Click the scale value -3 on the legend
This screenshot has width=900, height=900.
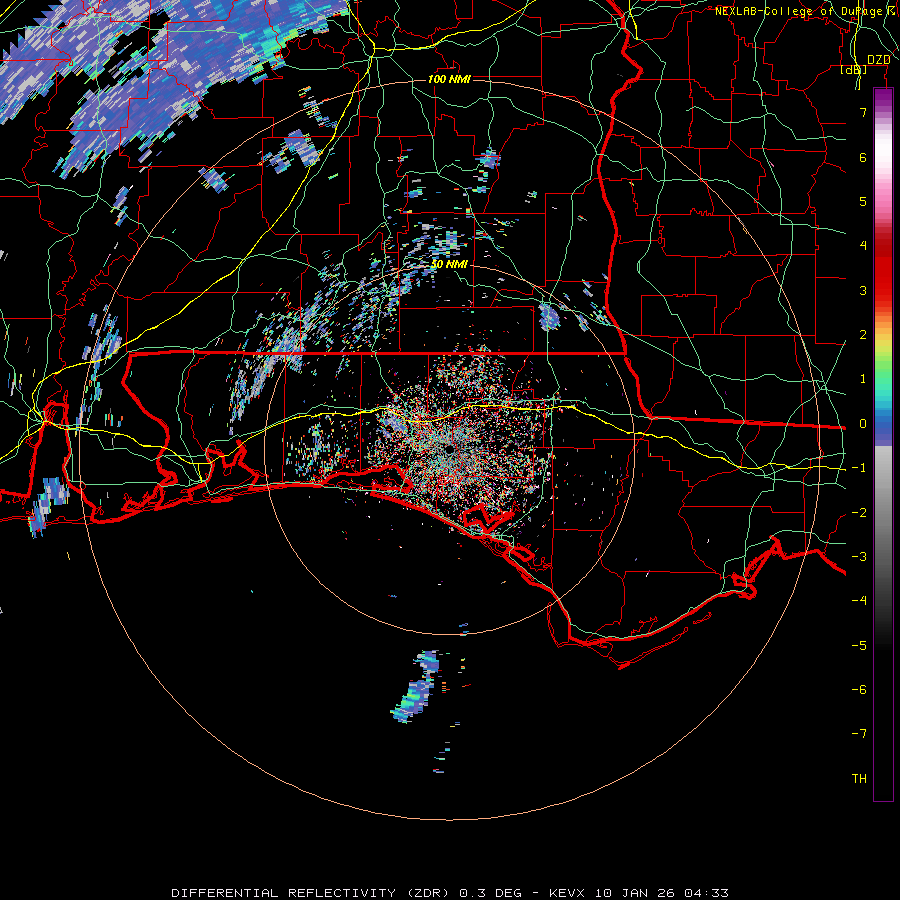[859, 557]
